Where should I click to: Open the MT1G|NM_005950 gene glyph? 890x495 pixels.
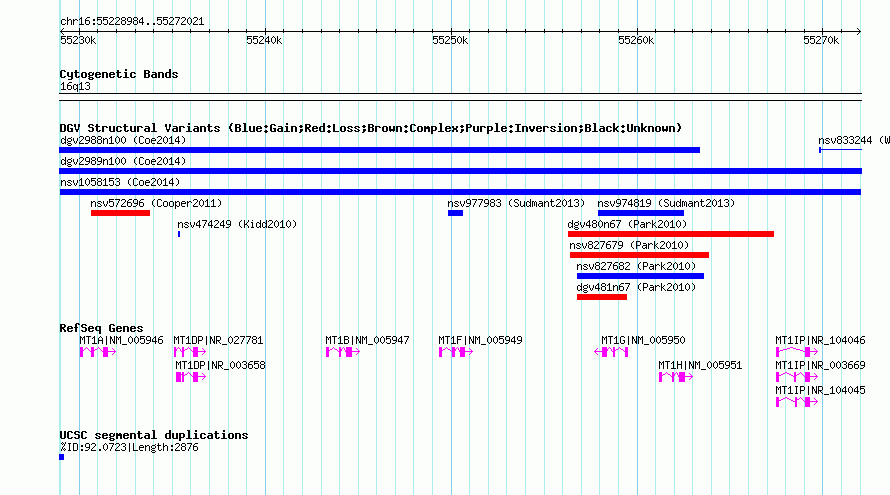(x=611, y=352)
